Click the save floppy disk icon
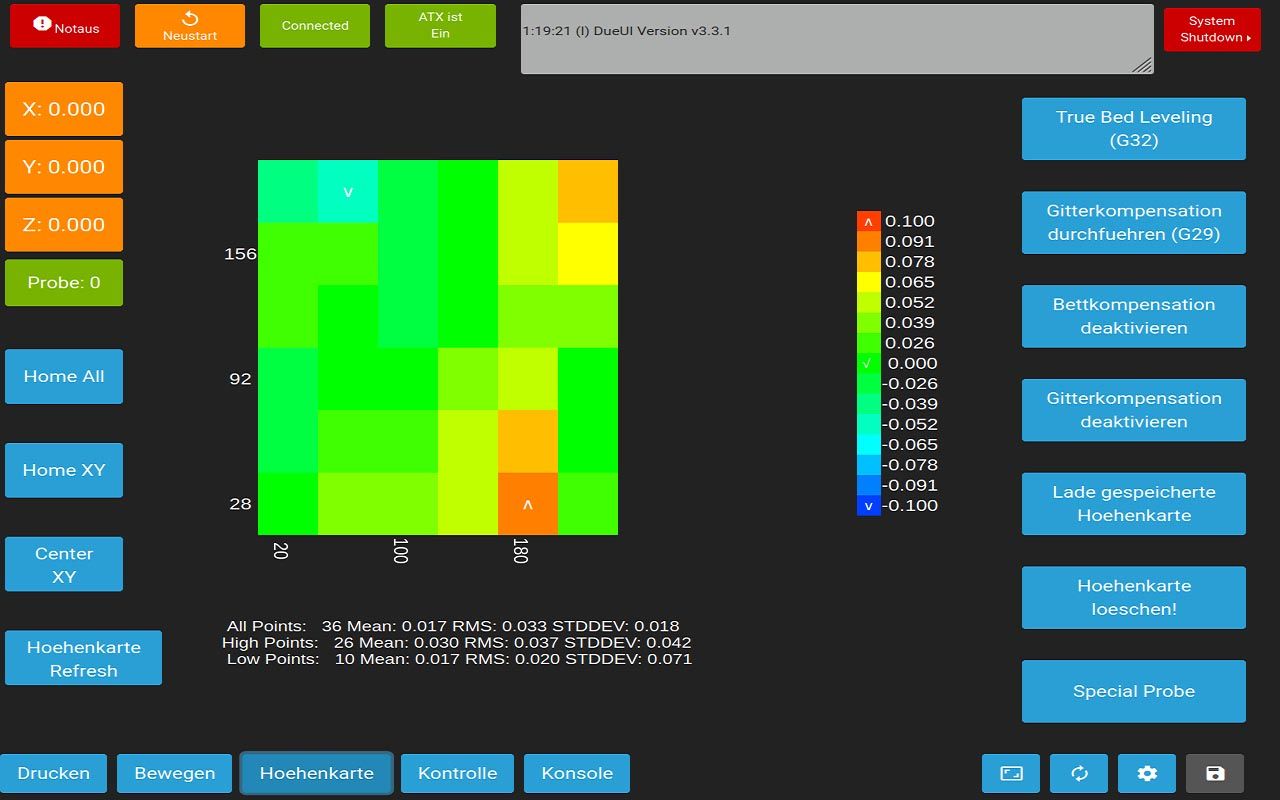1280x800 pixels. click(1215, 773)
